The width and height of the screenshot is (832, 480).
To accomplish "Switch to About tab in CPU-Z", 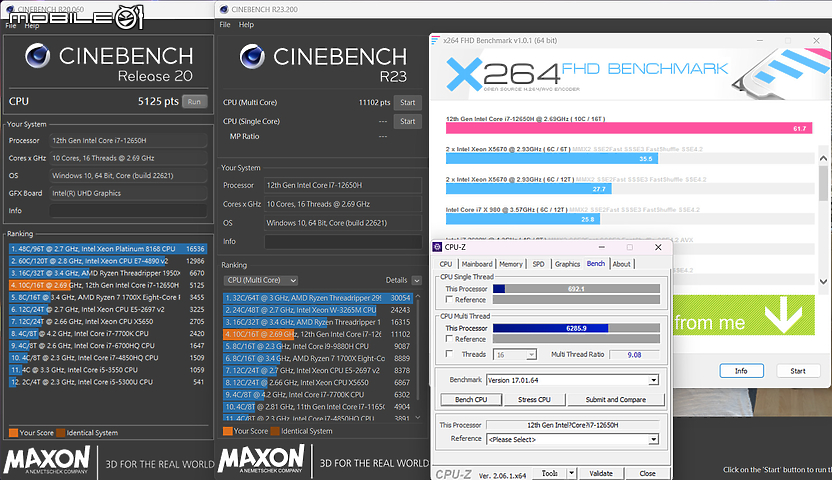I will coord(621,264).
